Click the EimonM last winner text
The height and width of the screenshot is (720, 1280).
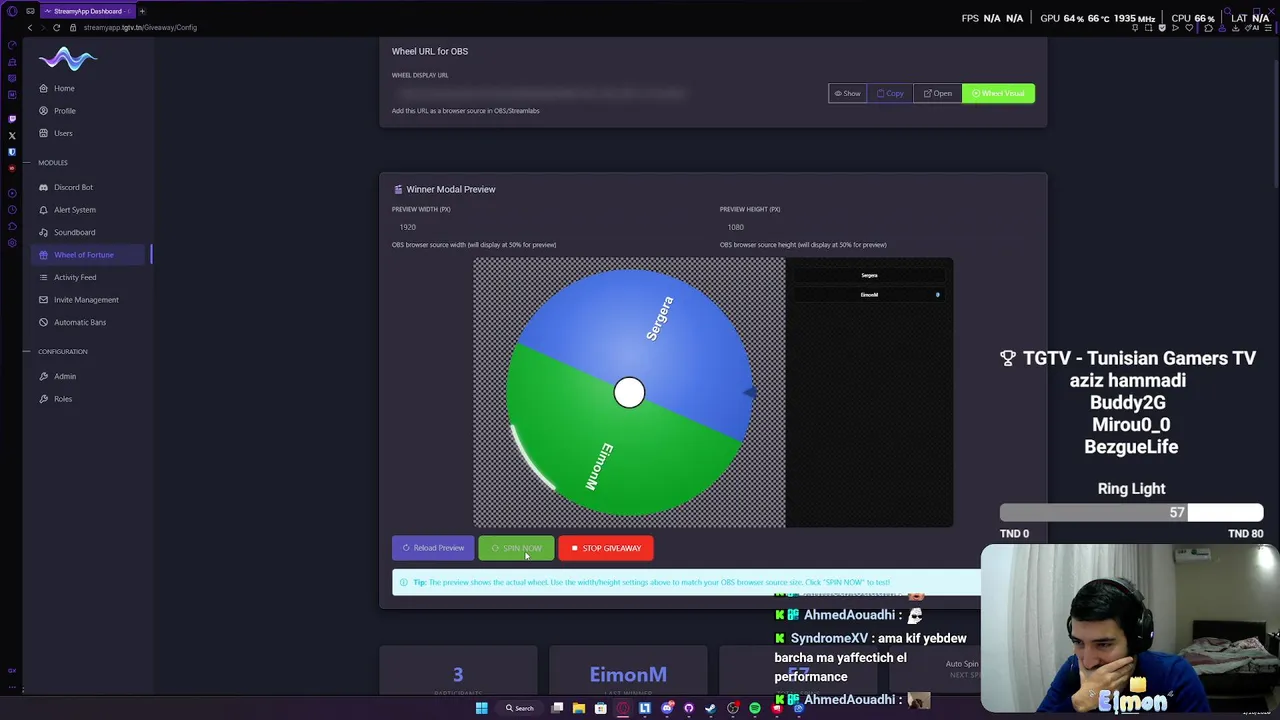(x=628, y=675)
